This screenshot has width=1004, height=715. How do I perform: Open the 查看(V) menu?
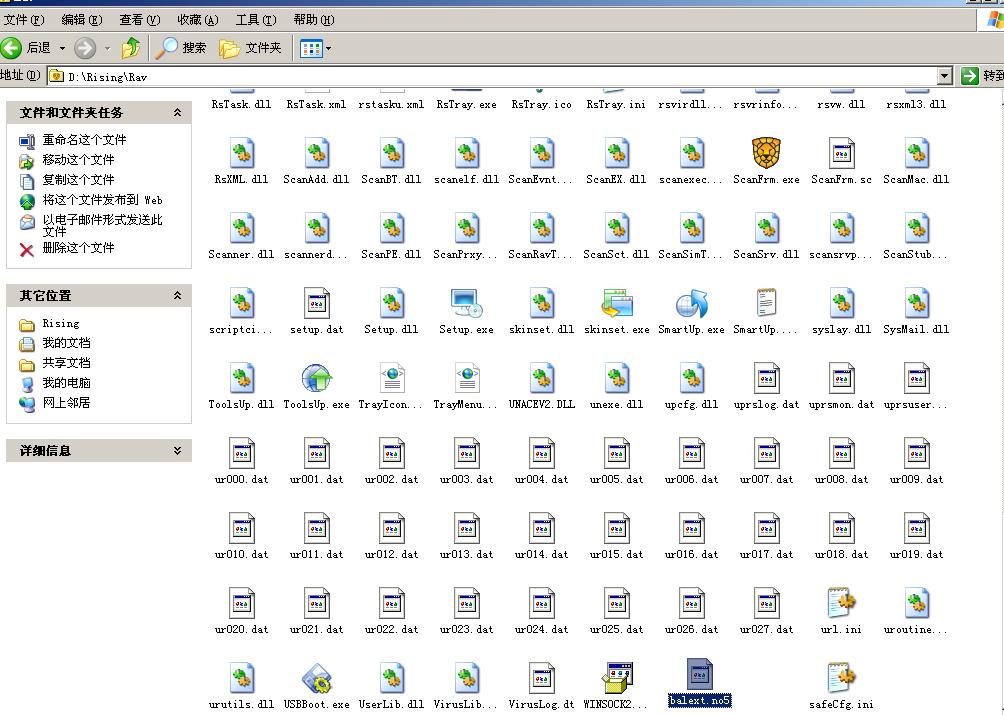coord(139,20)
